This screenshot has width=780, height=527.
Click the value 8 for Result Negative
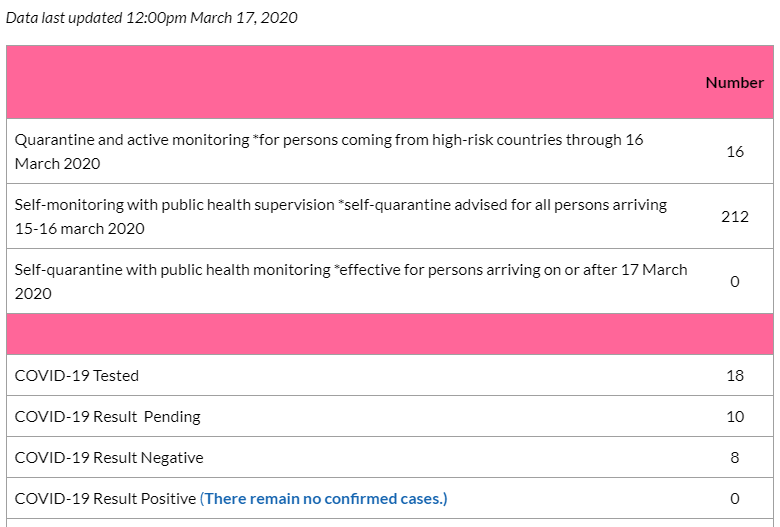[735, 458]
